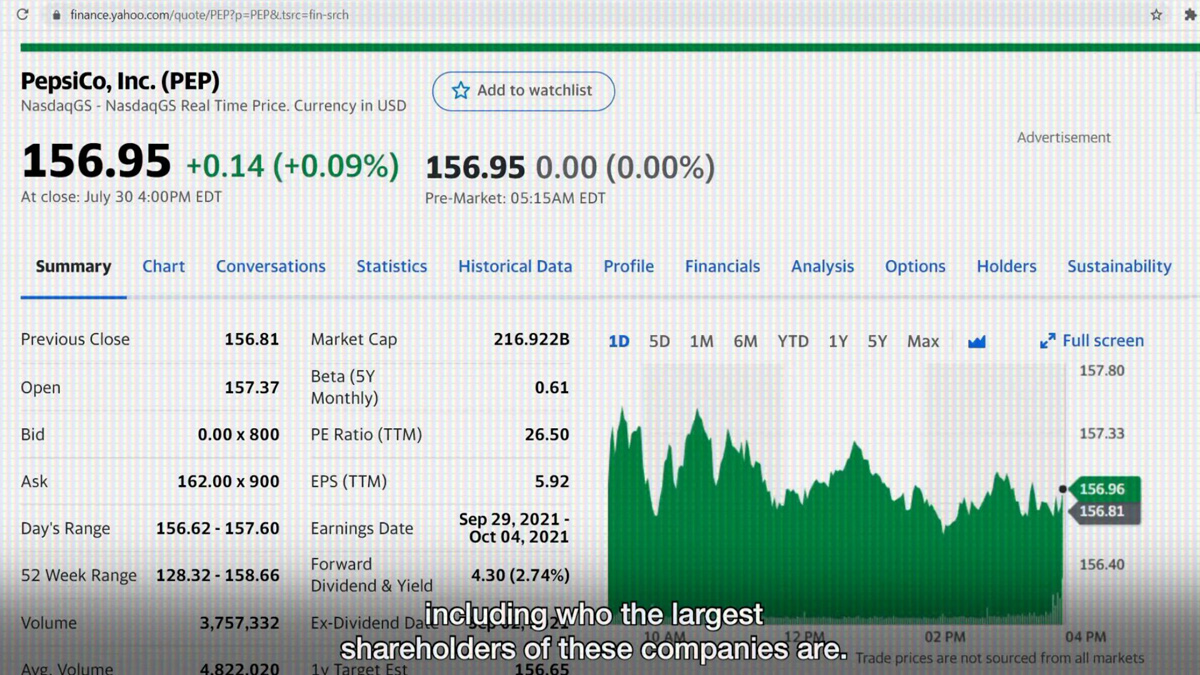View the Holders tab
Viewport: 1200px width, 675px height.
click(1006, 266)
